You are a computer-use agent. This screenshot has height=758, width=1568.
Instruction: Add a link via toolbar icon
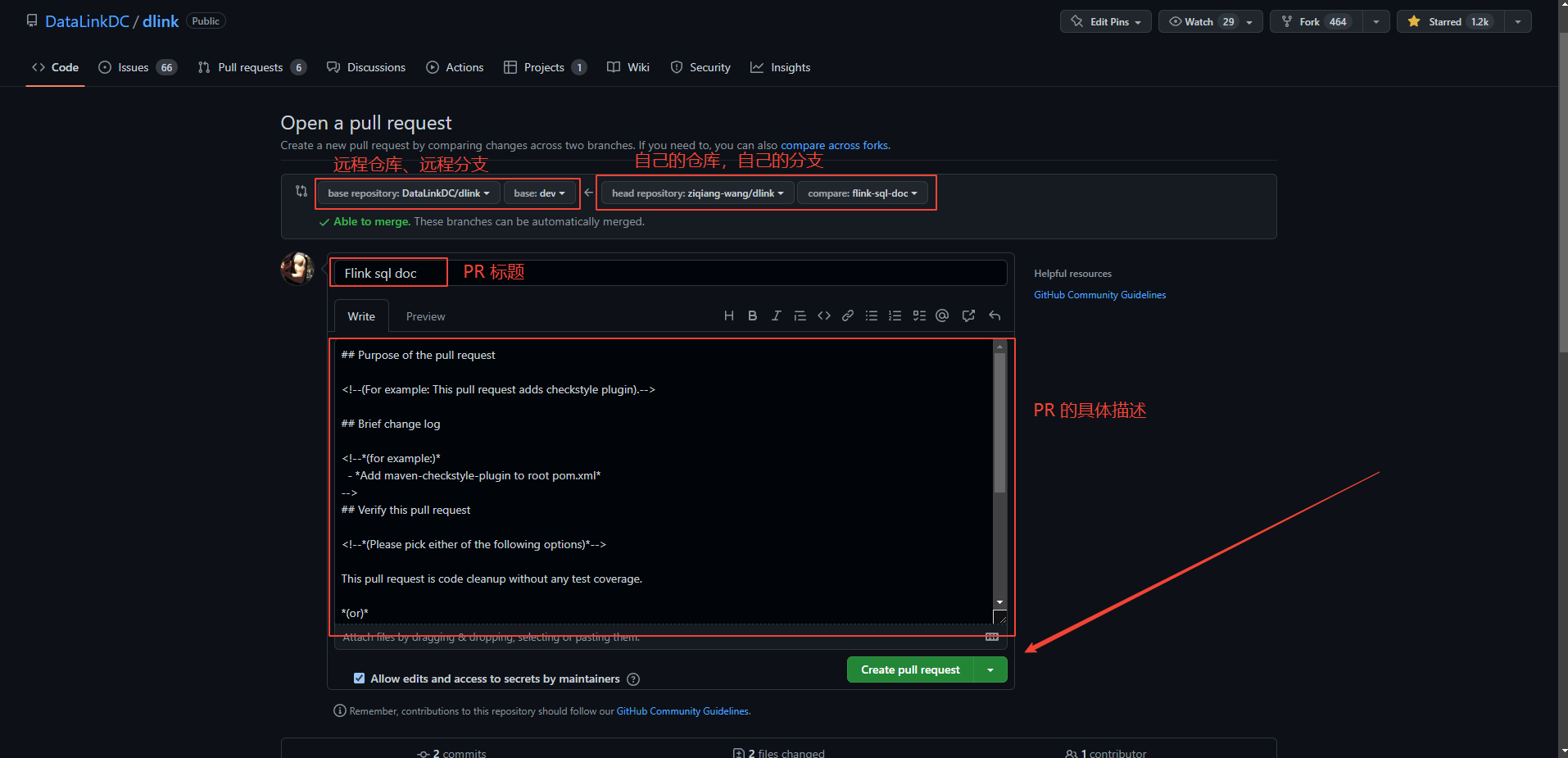tap(848, 316)
